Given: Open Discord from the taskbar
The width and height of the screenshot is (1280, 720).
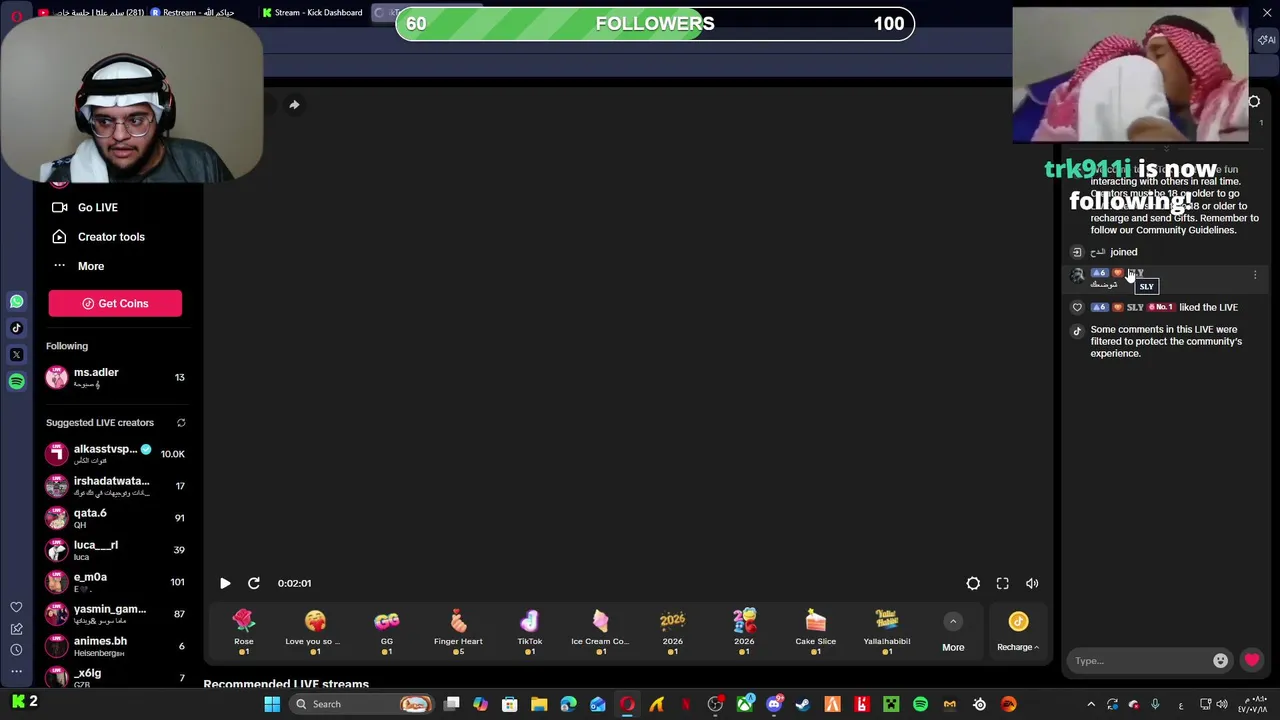Looking at the screenshot, I should 773,704.
